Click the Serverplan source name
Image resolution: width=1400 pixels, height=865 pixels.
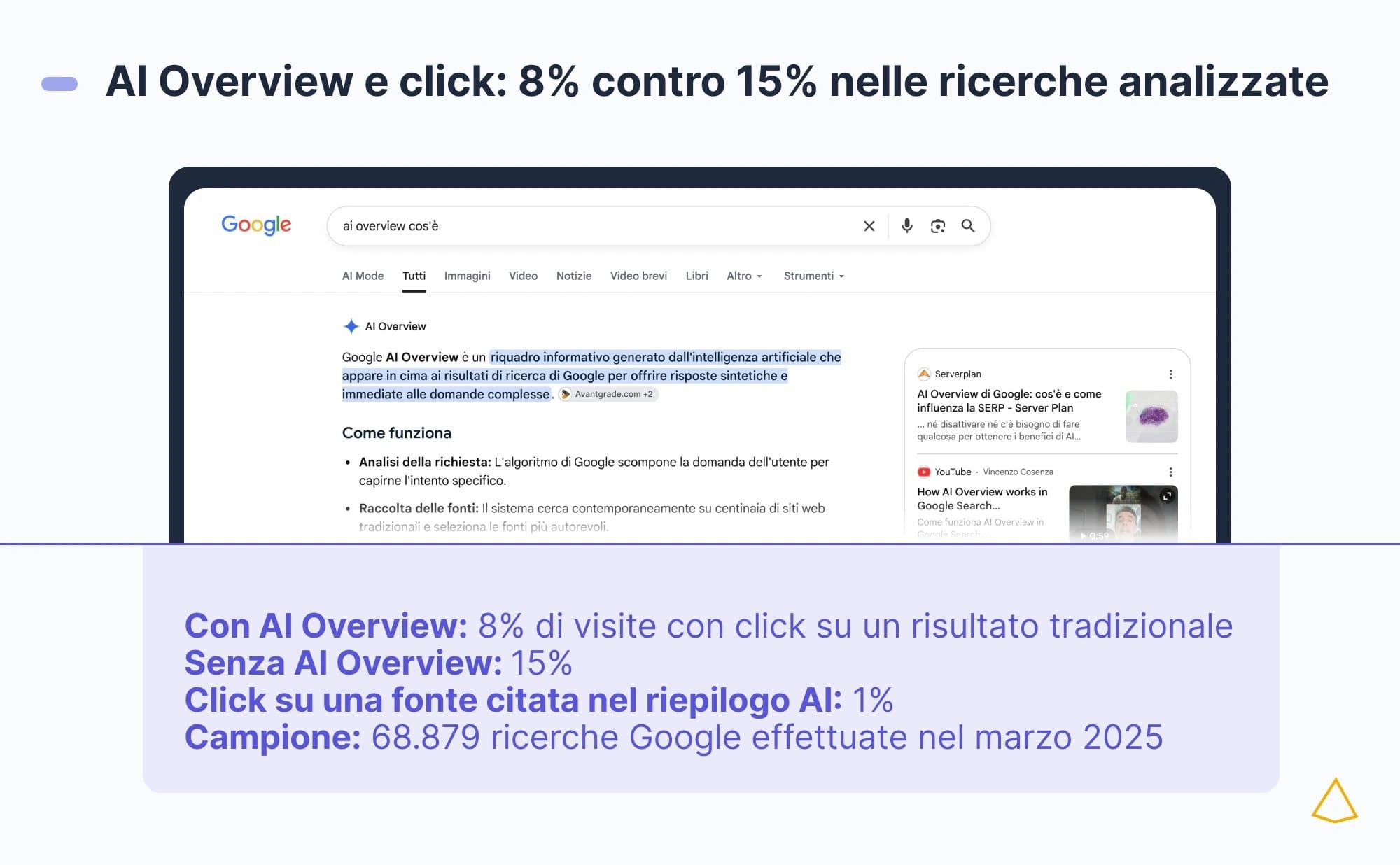point(958,374)
